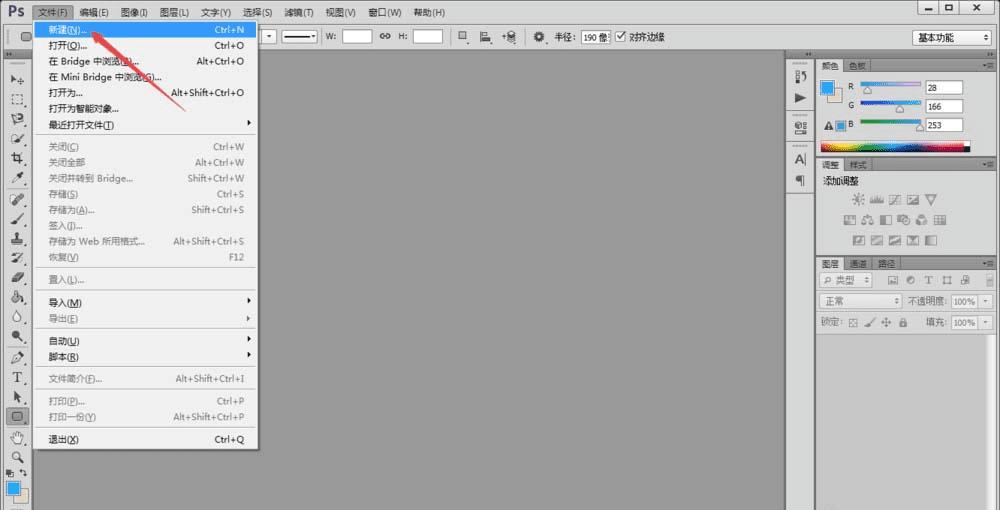Open the 编辑 menu
This screenshot has width=1000, height=510.
[x=94, y=12]
